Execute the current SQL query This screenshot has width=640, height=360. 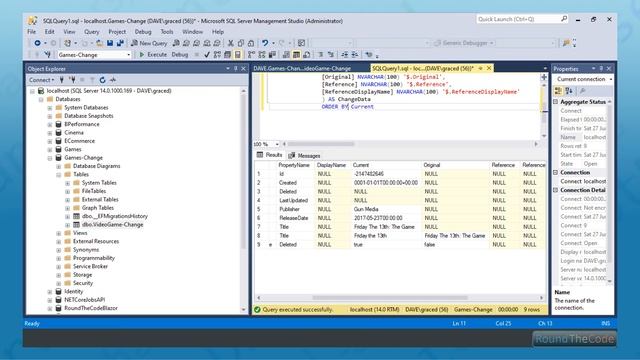153,54
